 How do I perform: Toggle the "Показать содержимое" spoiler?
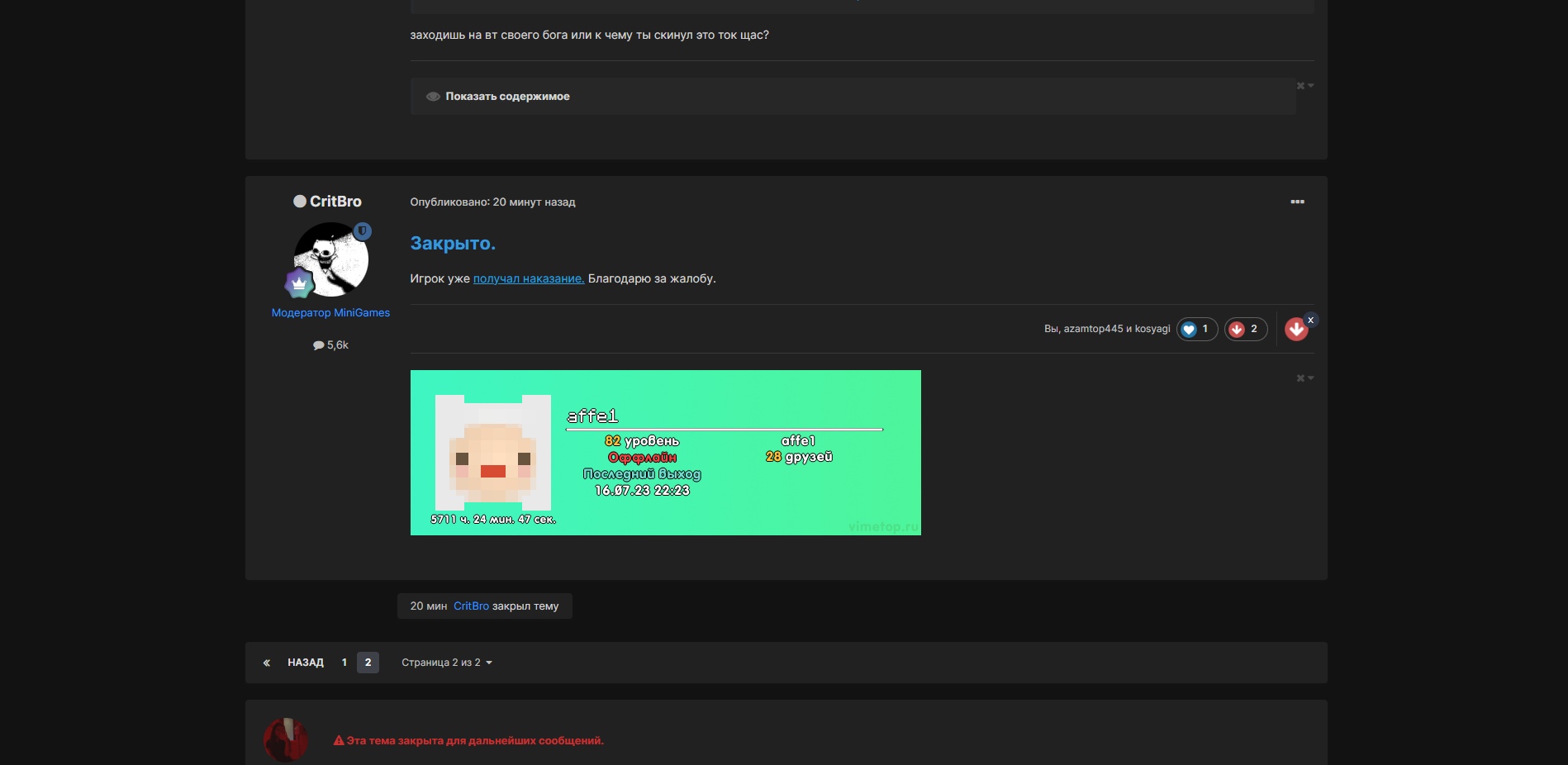click(x=506, y=97)
